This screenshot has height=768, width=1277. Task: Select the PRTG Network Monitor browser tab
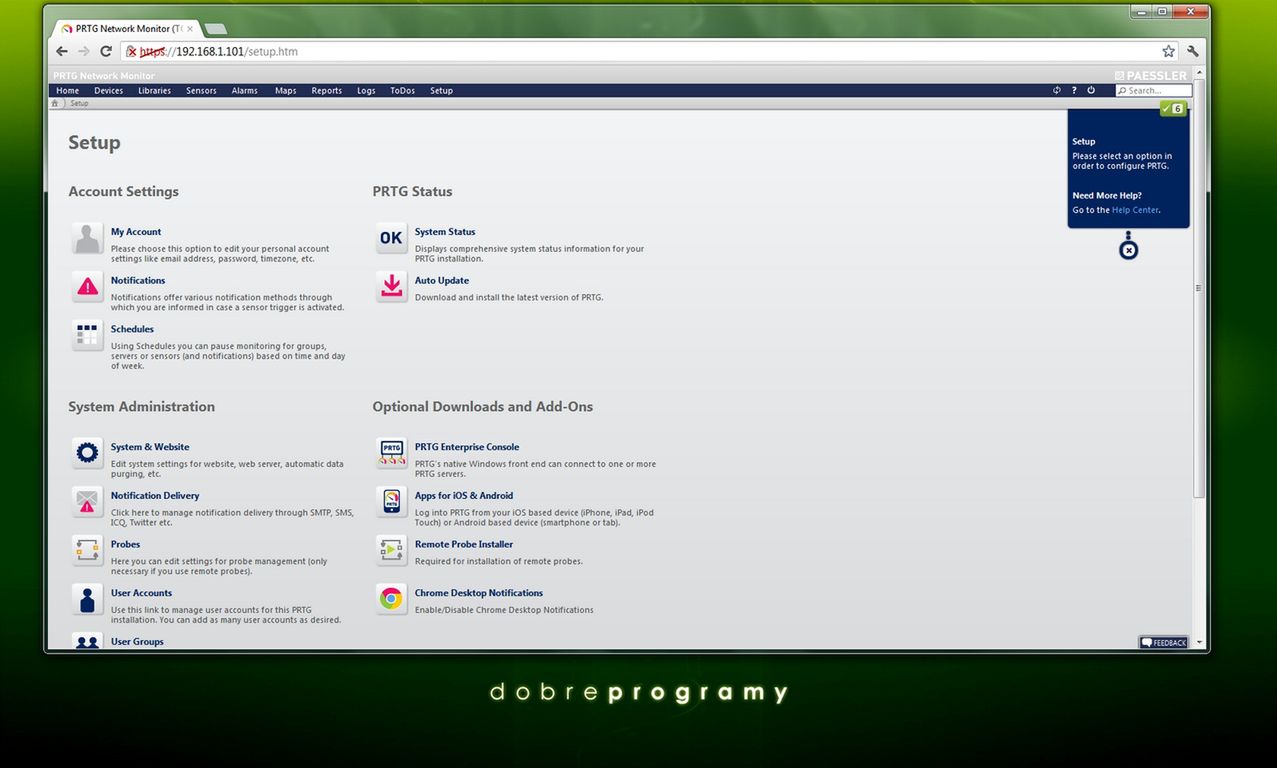coord(125,29)
